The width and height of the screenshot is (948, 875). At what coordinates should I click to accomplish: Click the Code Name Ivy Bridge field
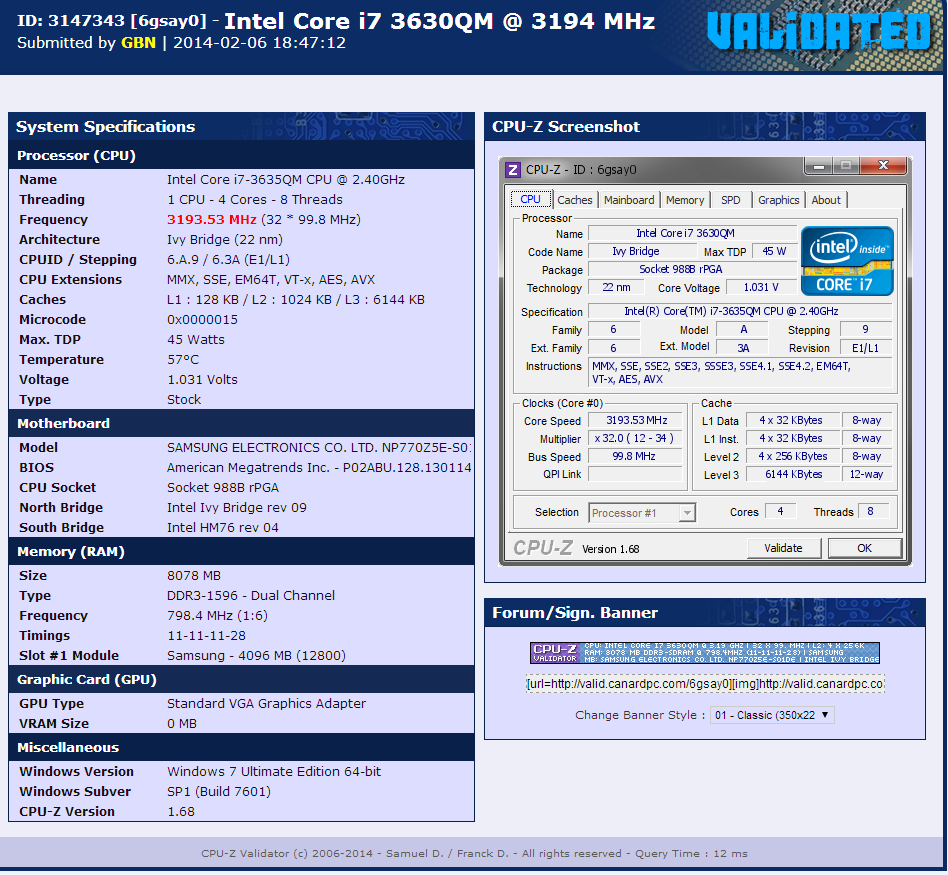641,252
